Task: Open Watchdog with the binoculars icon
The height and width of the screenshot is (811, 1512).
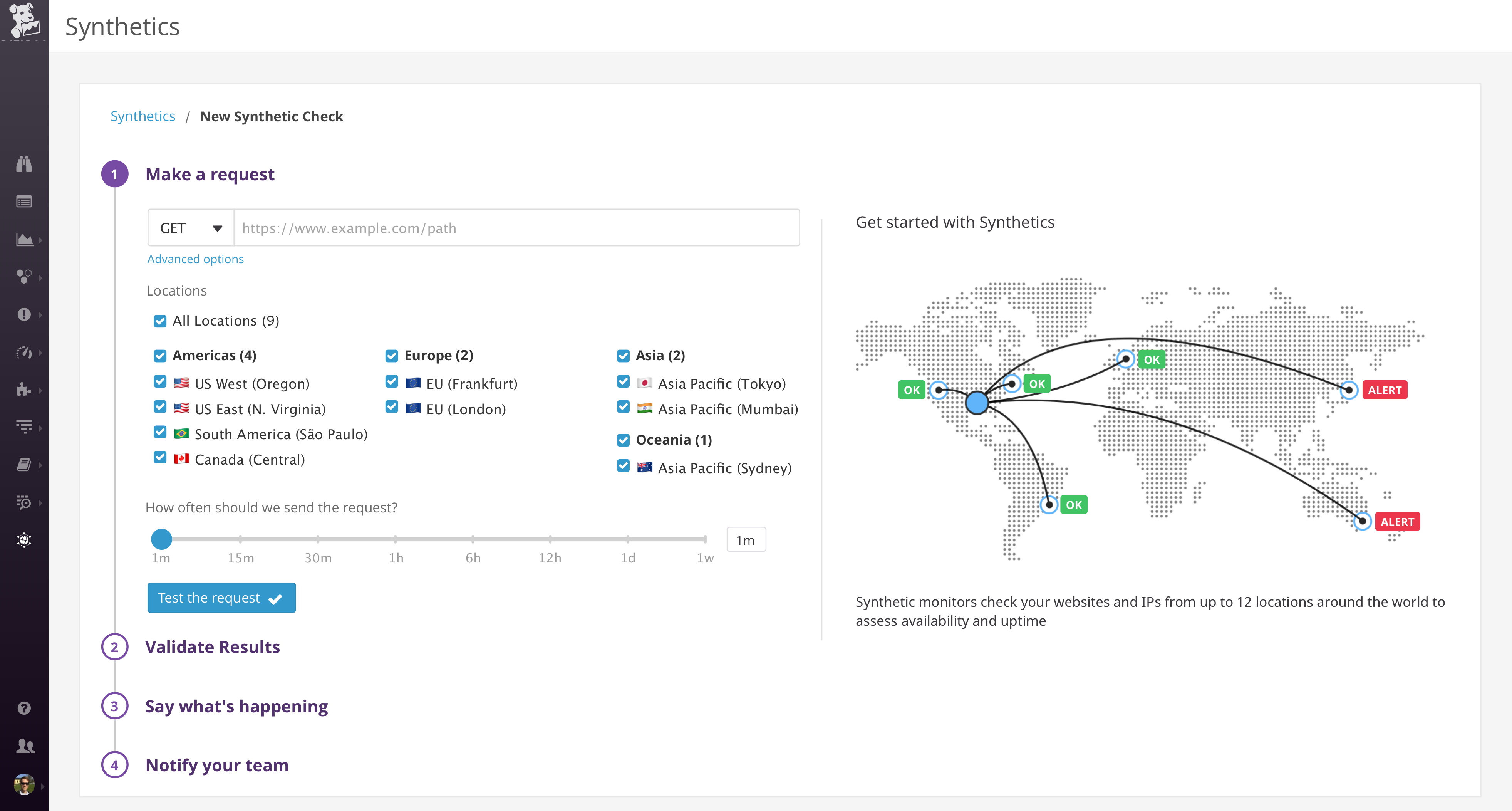Action: [24, 165]
